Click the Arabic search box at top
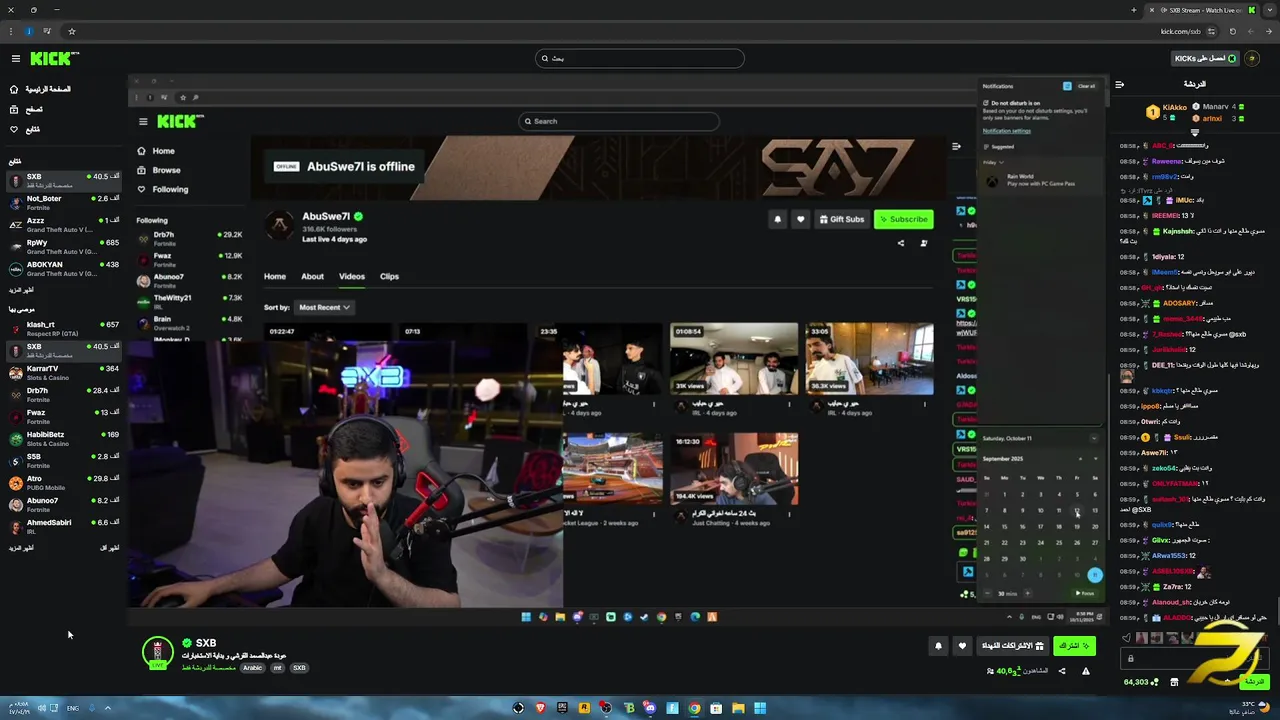Viewport: 1280px width, 720px height. pos(640,58)
